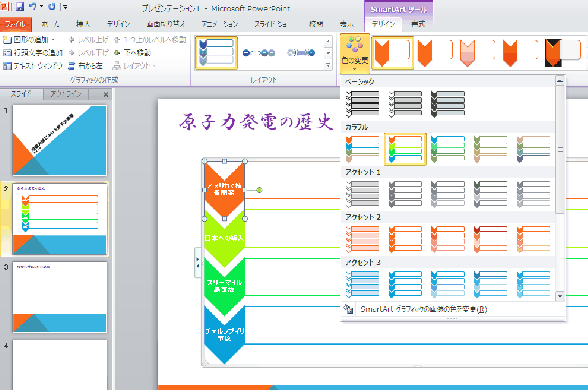Choose the first アクセント 1 color option

coord(363,194)
